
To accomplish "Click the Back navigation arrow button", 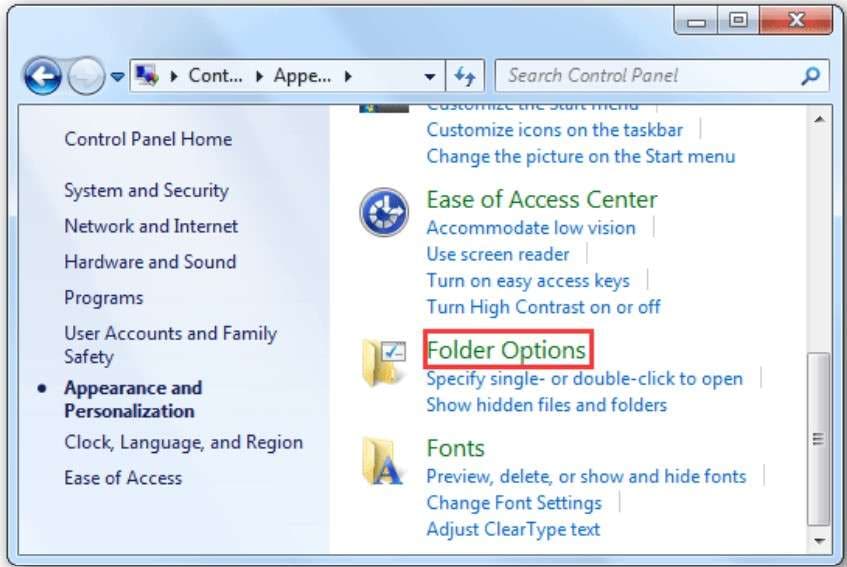I will click(42, 76).
